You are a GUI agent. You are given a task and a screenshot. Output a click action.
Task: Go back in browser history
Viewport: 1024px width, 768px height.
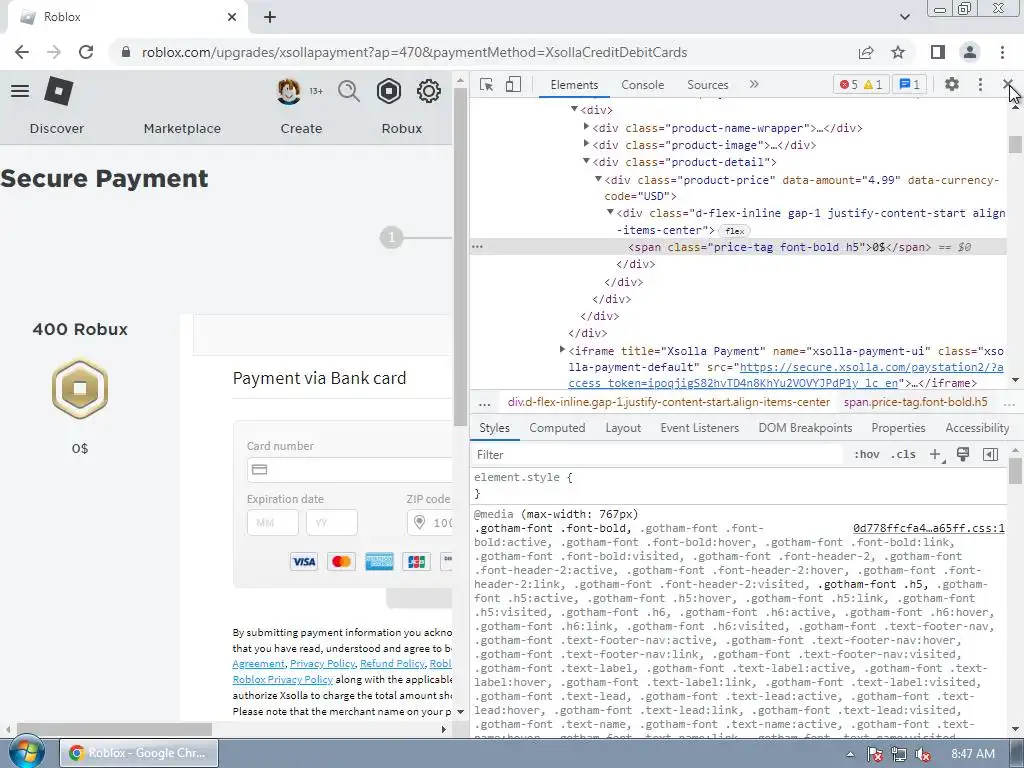pyautogui.click(x=22, y=52)
